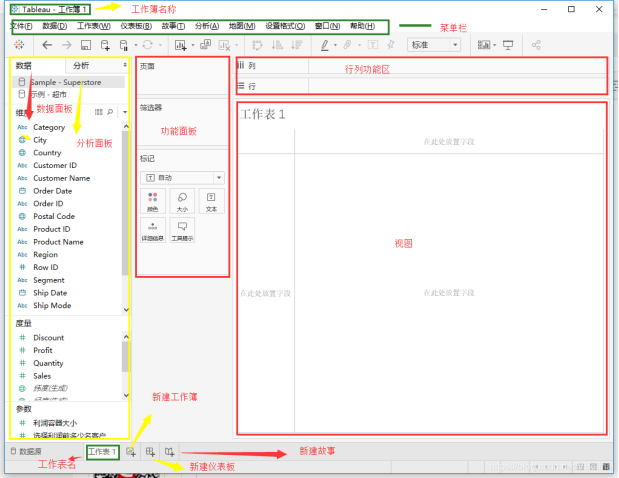Click the measures list scrollbar
Image resolution: width=619 pixels, height=478 pixels.
[126, 357]
